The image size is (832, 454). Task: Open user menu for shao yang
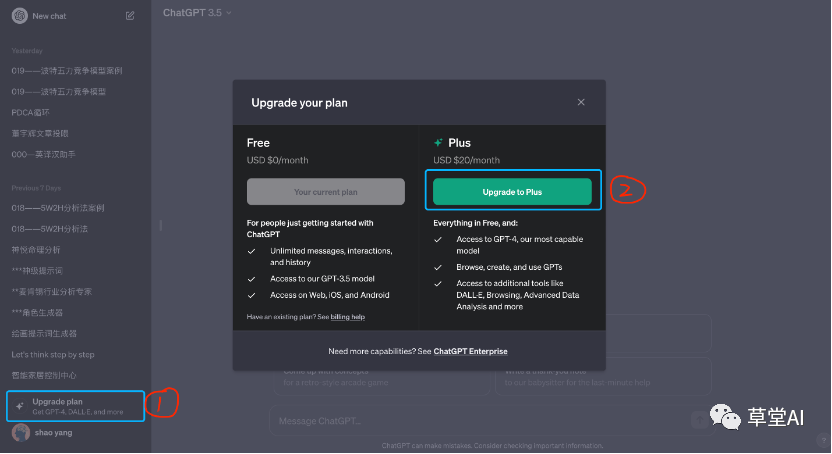click(55, 433)
